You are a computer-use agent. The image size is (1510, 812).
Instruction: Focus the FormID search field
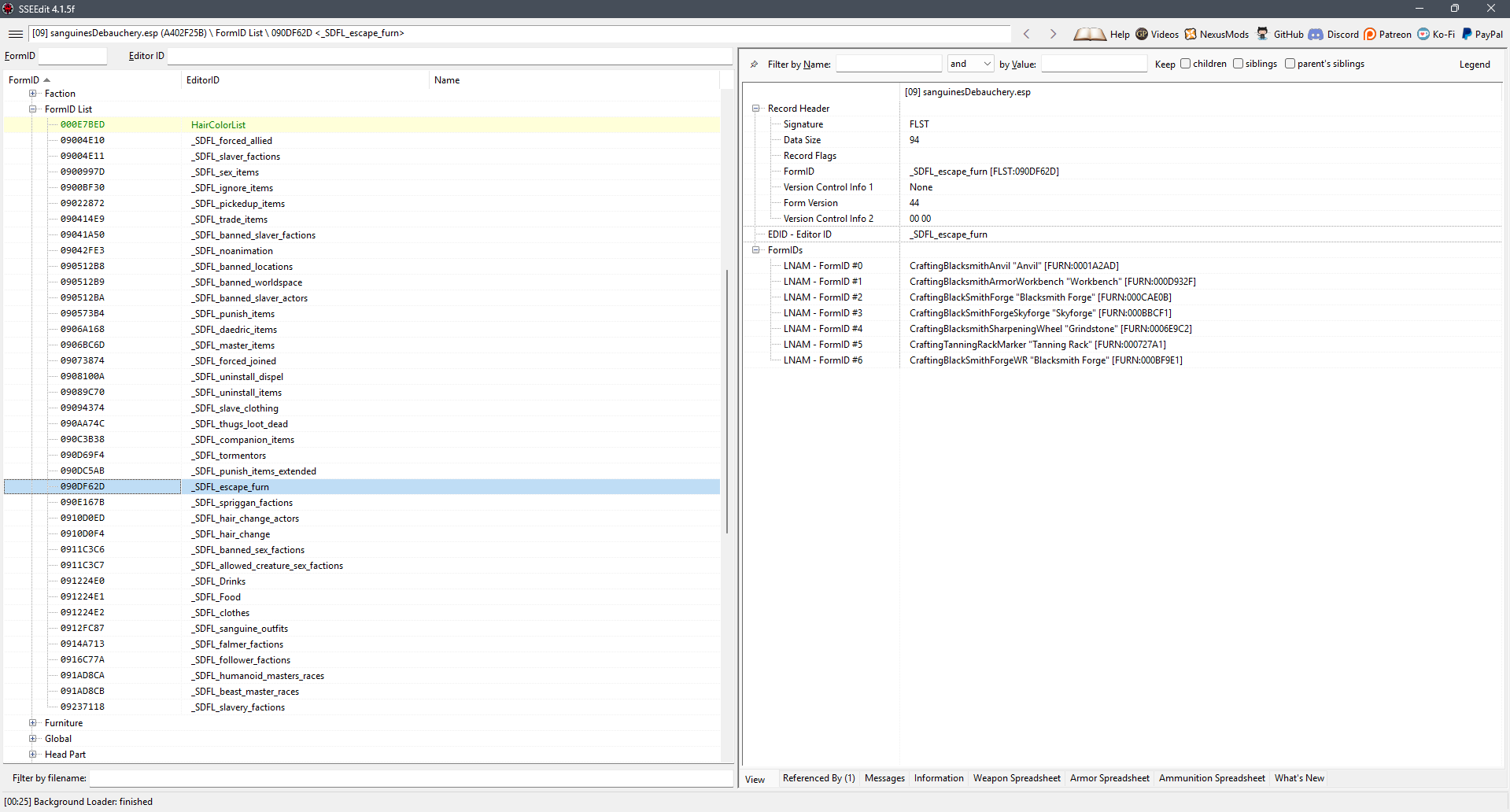point(72,56)
